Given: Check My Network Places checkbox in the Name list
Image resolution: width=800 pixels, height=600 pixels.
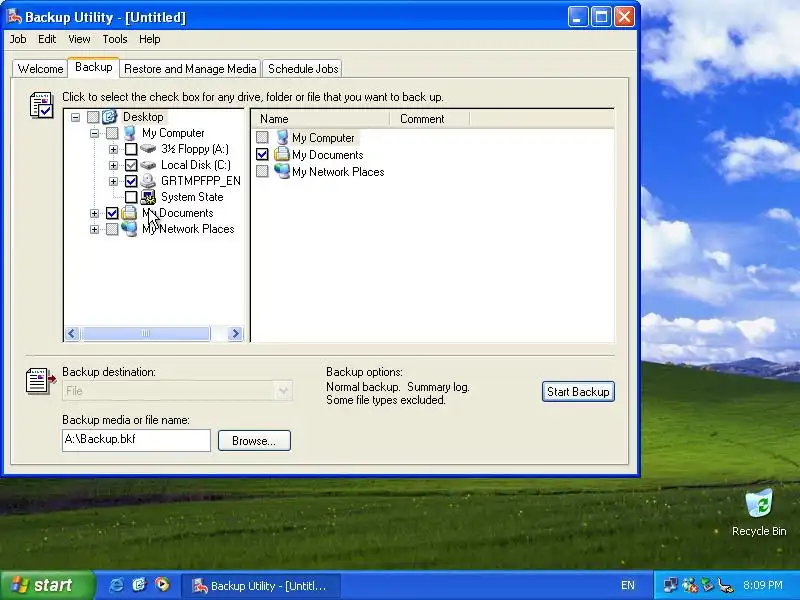Looking at the screenshot, I should coord(262,171).
